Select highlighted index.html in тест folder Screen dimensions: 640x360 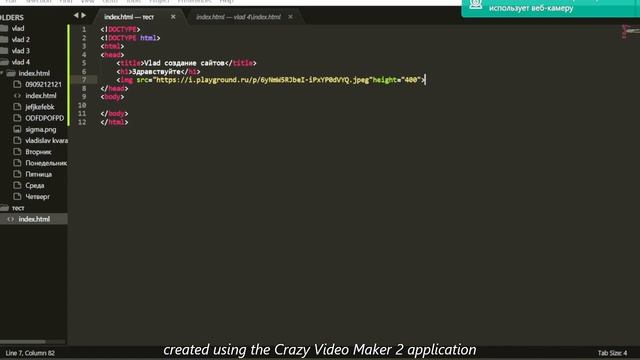click(34, 219)
